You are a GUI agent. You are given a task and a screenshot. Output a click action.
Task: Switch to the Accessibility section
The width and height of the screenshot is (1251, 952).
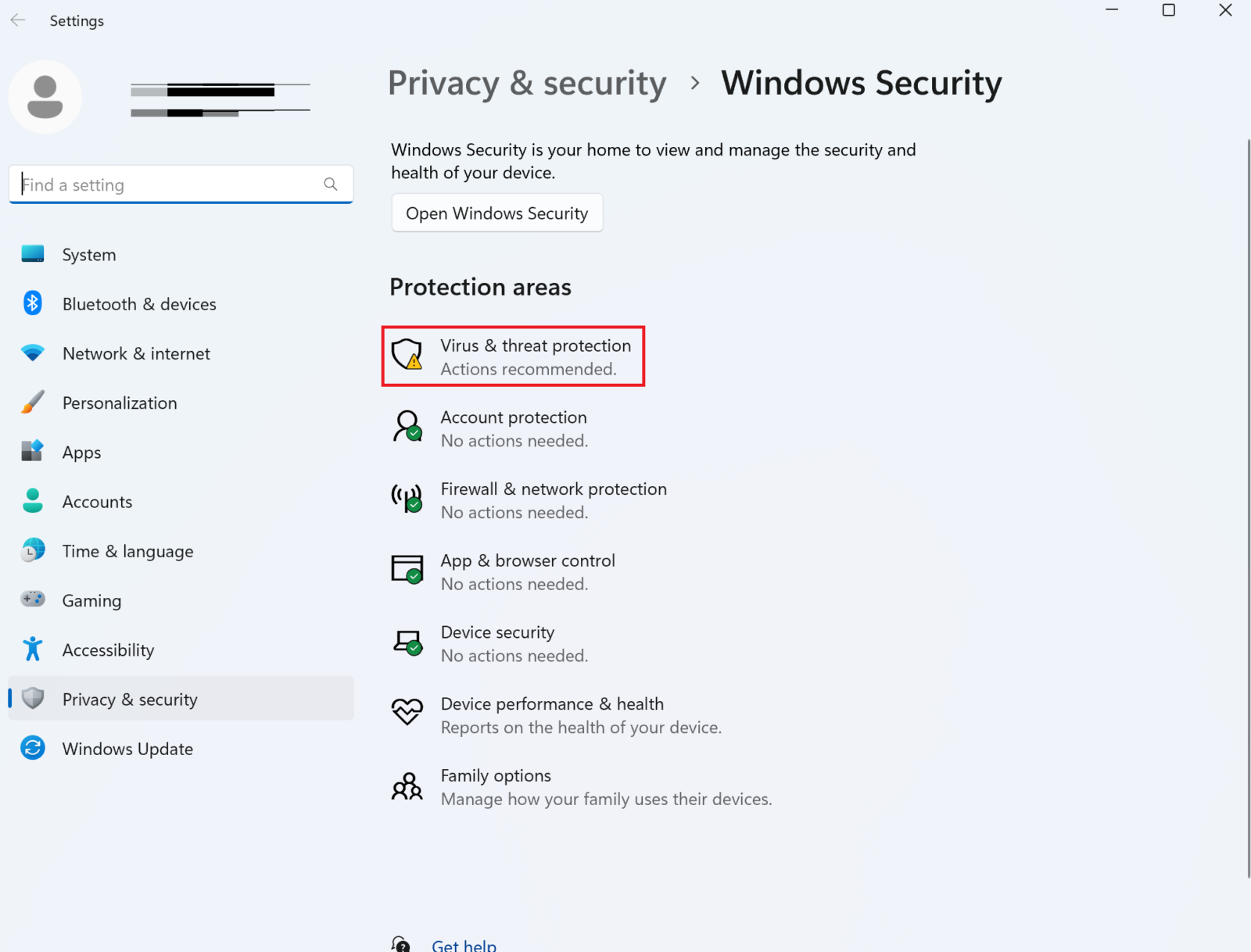click(x=108, y=650)
